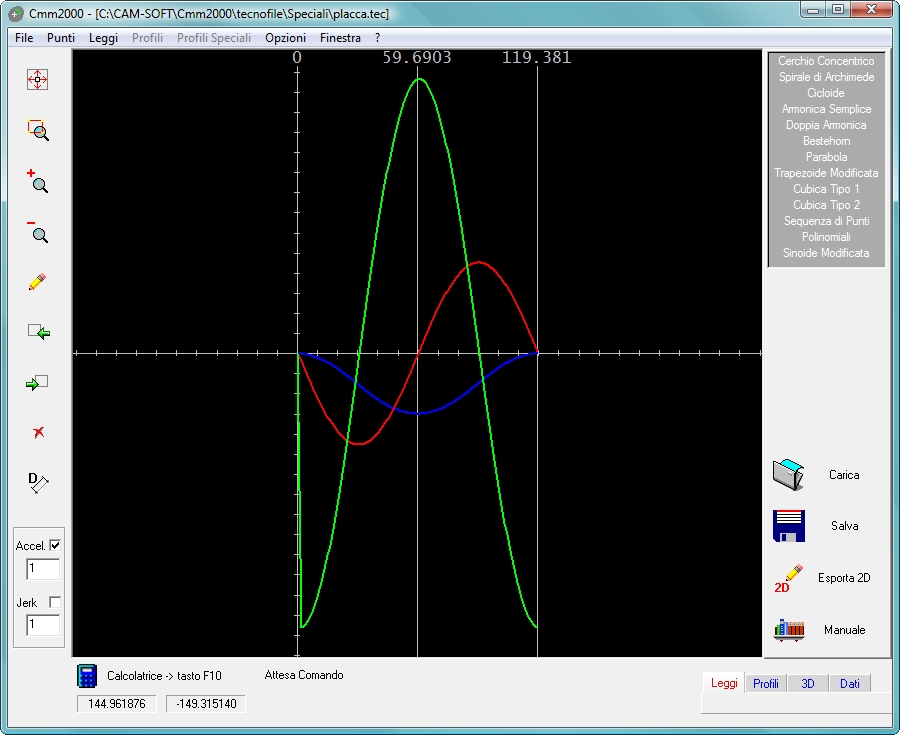Screen dimensions: 900x735
Task: Toggle the Accel. checkbox
Action: click(55, 546)
